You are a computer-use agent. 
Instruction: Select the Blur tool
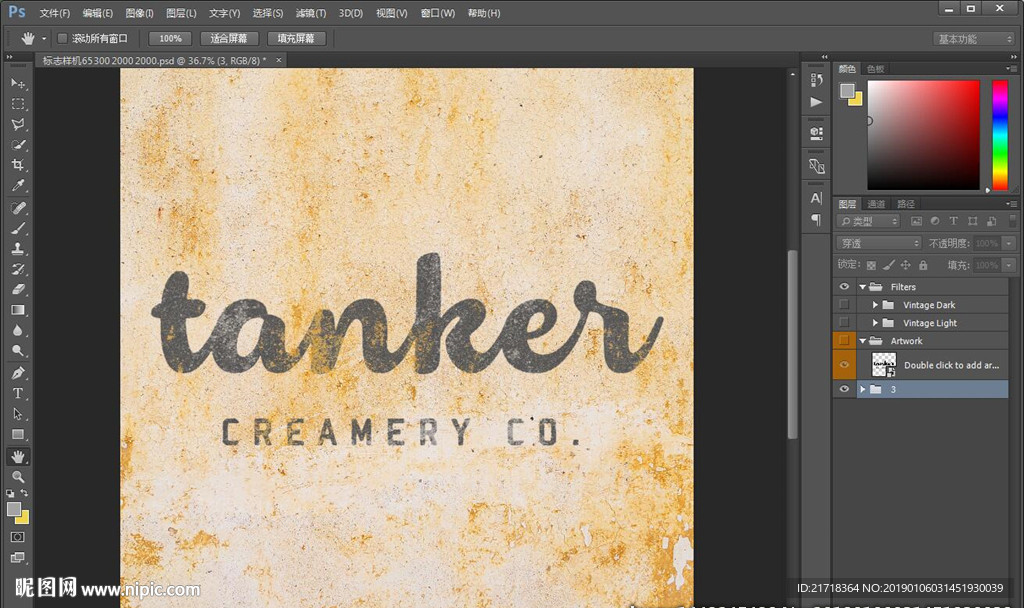coord(18,330)
